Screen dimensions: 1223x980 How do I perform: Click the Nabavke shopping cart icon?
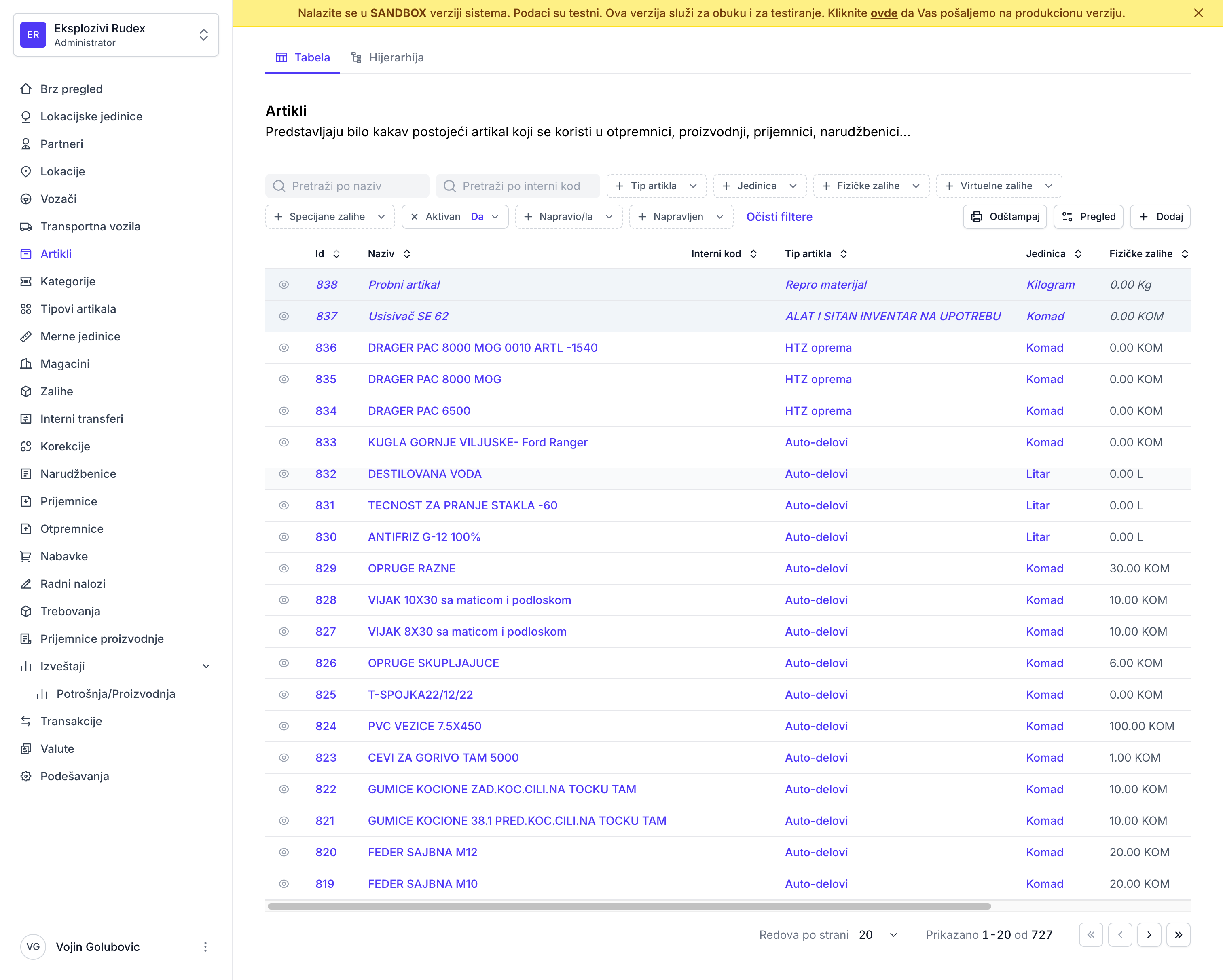pos(26,556)
